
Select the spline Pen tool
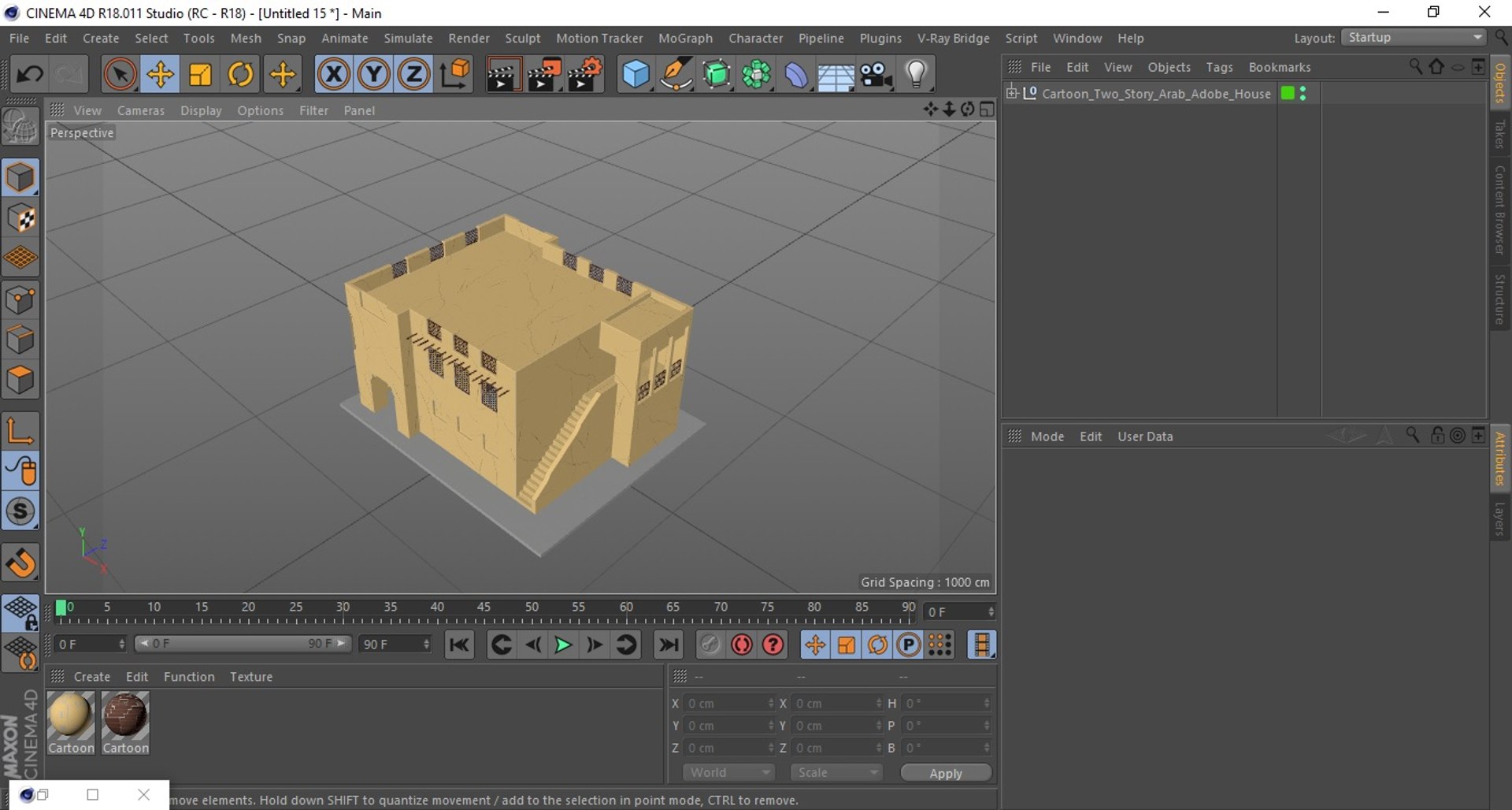click(676, 75)
